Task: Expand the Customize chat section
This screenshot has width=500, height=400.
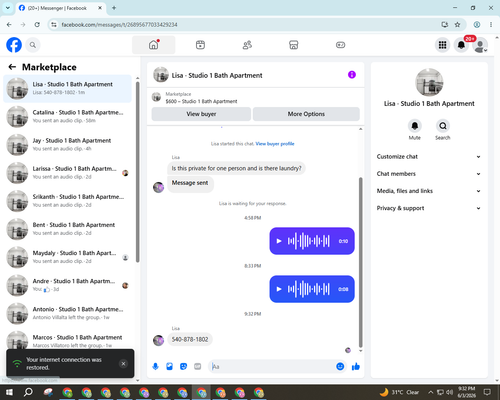Action: click(429, 157)
